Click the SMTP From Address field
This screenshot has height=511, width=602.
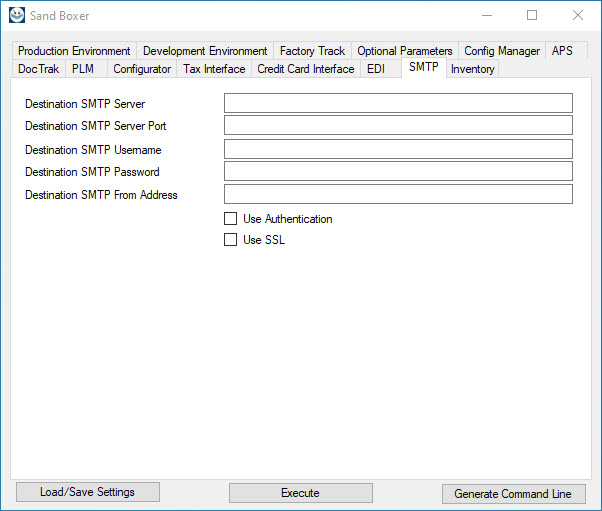tap(398, 194)
